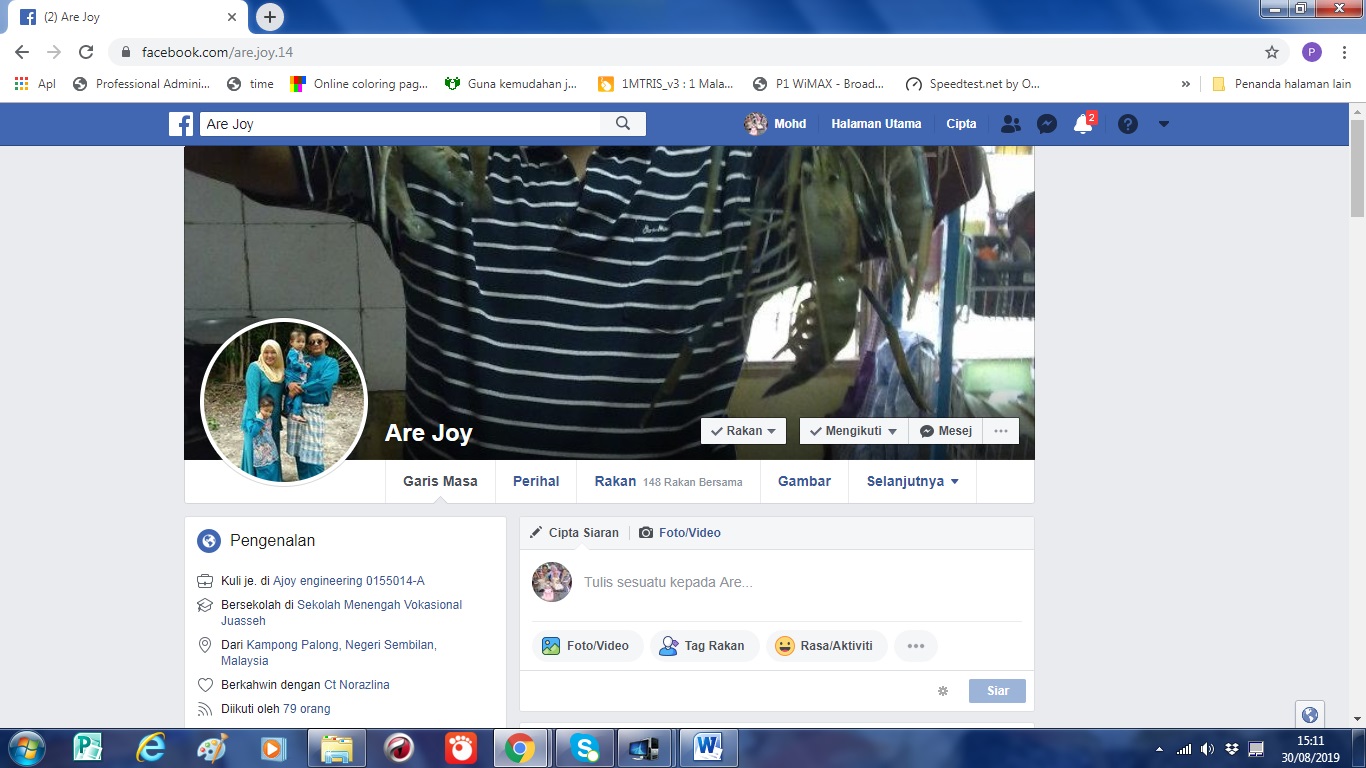This screenshot has height=768, width=1366.
Task: Open the account dropdown arrow in navbar
Action: point(1163,124)
